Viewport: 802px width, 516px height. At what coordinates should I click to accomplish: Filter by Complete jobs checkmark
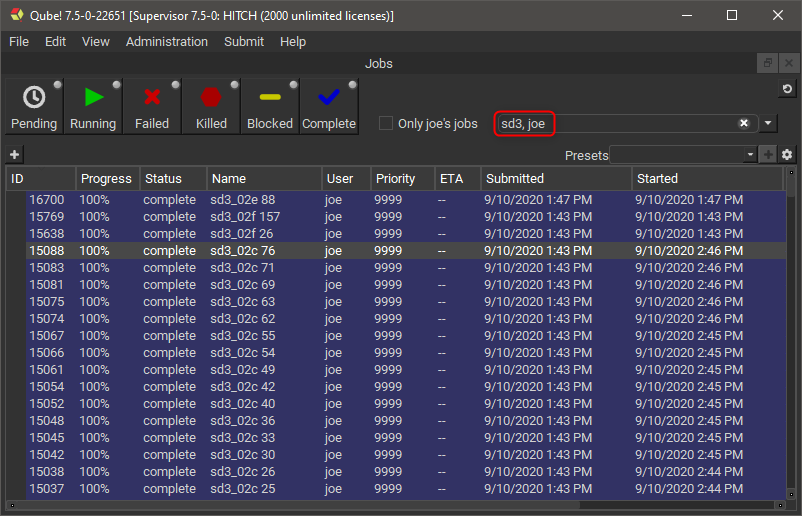click(x=329, y=106)
